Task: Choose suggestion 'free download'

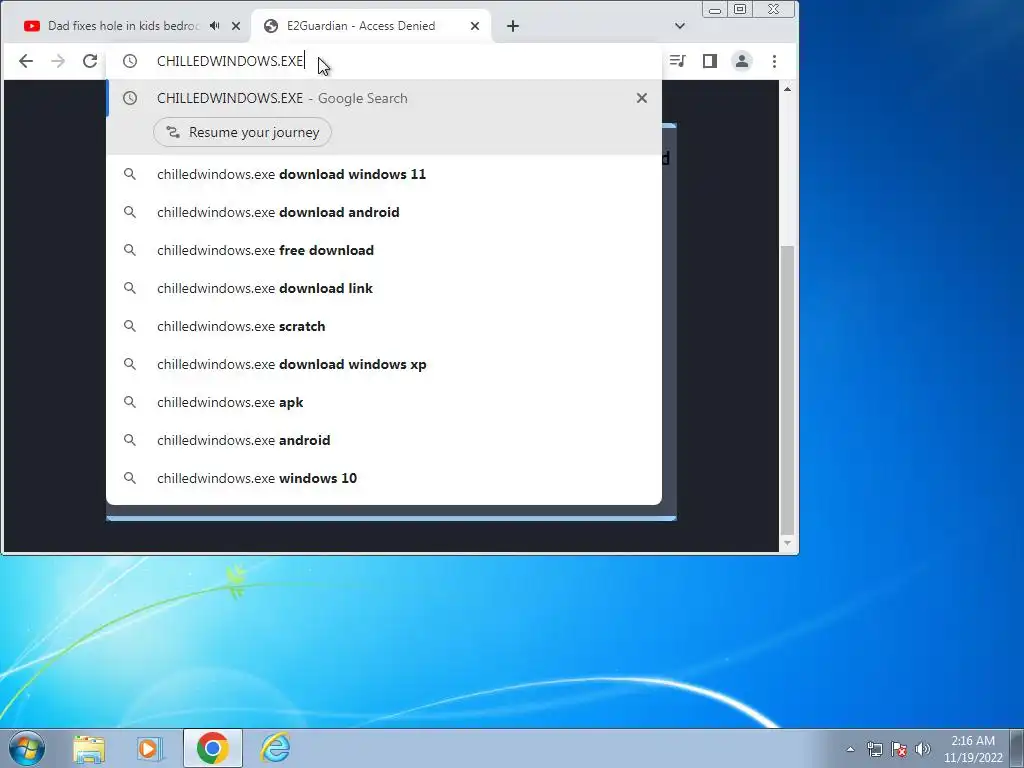Action: (384, 250)
